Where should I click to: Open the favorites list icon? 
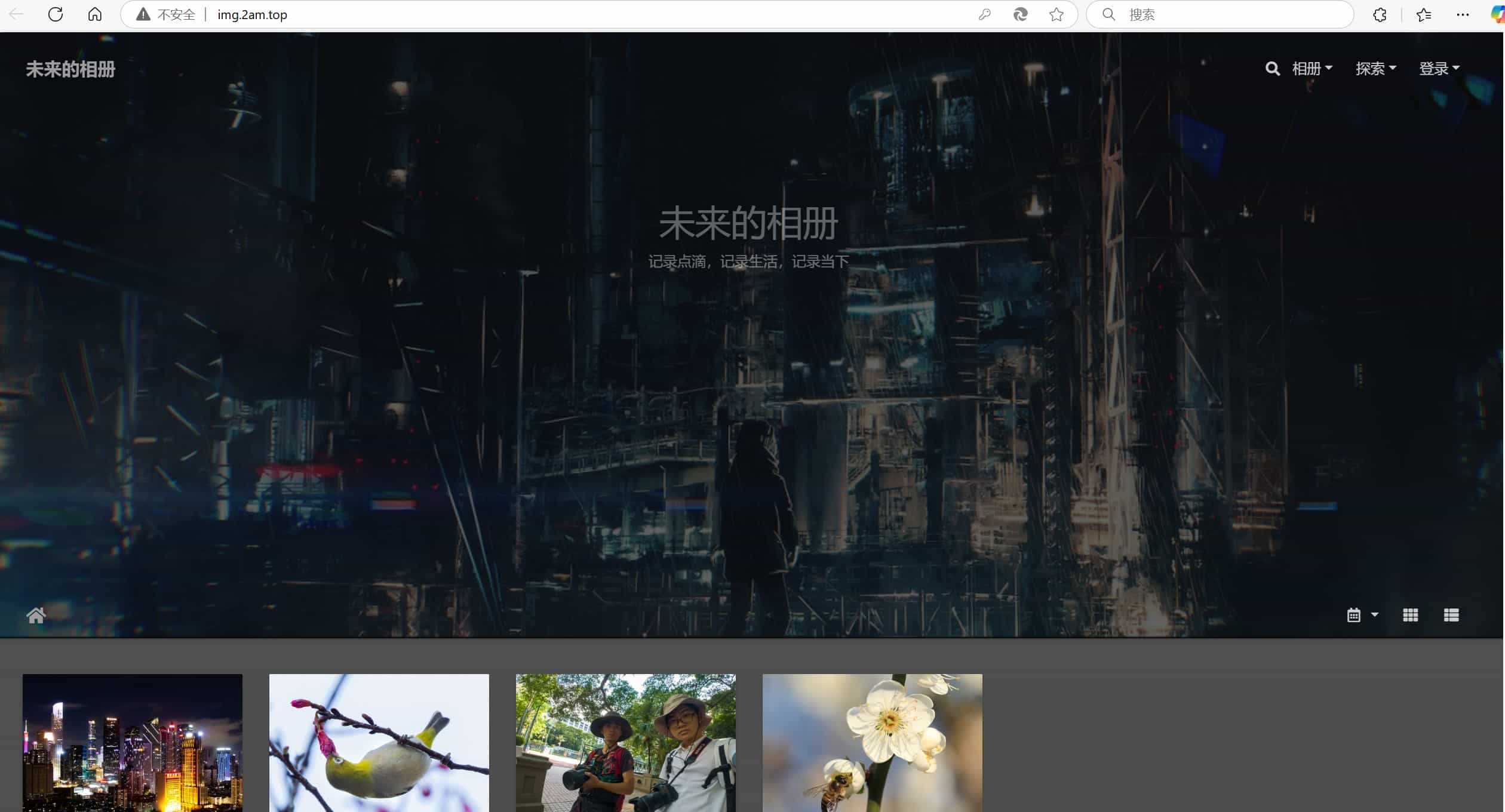point(1424,14)
